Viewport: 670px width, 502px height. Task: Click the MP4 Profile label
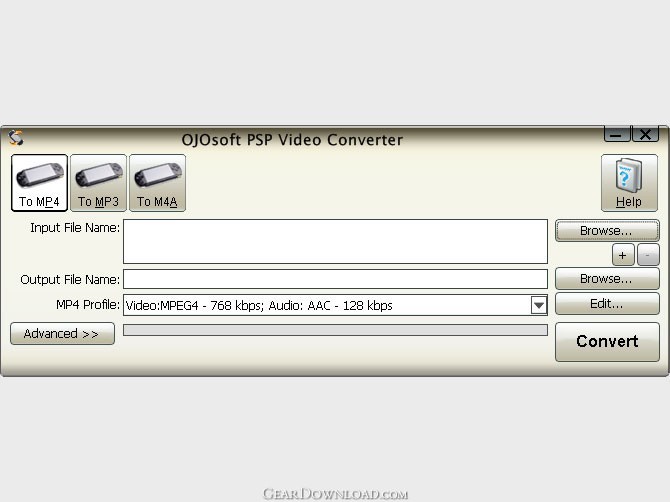coord(88,305)
